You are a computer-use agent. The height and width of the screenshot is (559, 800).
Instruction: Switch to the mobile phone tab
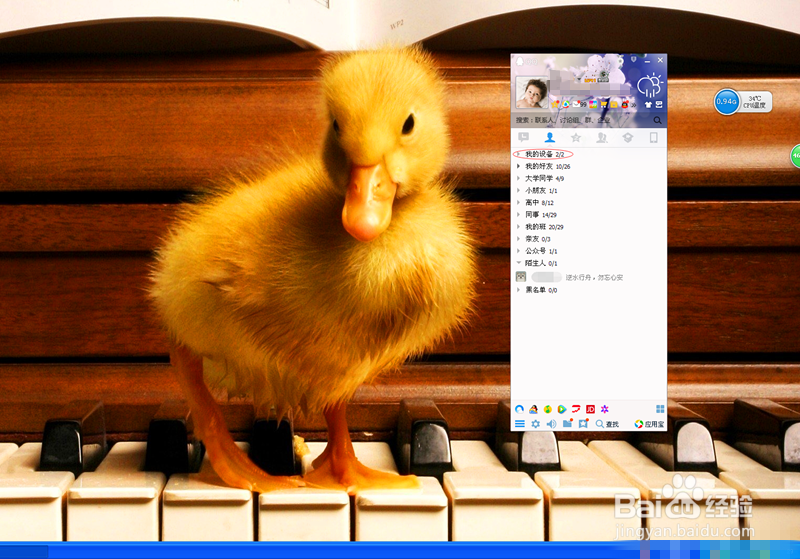(x=654, y=137)
